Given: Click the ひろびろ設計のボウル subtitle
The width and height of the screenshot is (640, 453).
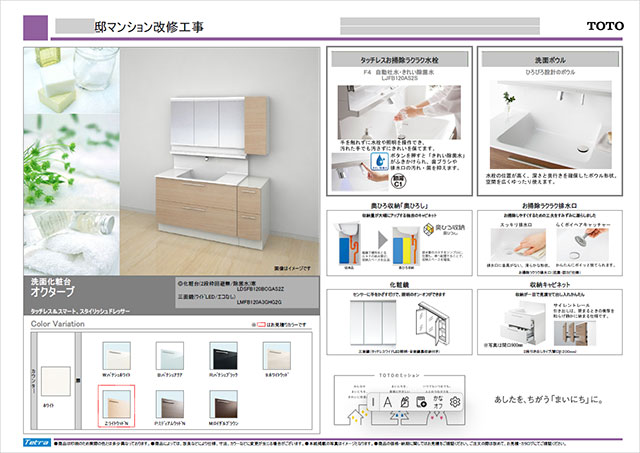Looking at the screenshot, I should (550, 72).
